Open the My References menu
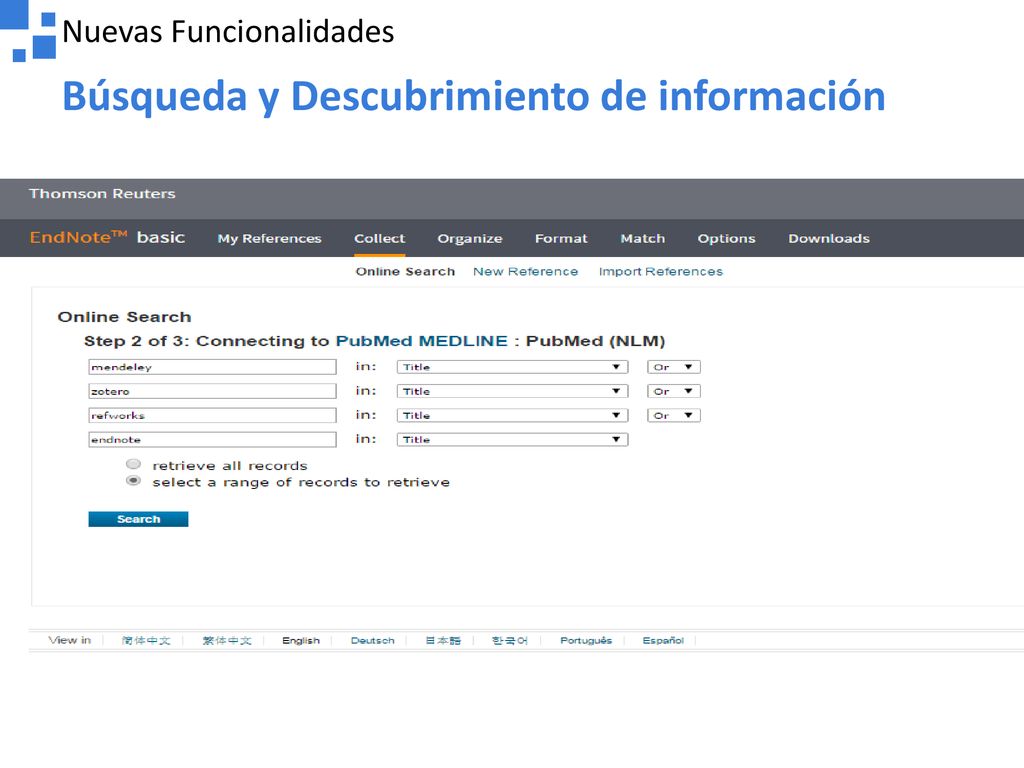The width and height of the screenshot is (1024, 768). tap(270, 238)
